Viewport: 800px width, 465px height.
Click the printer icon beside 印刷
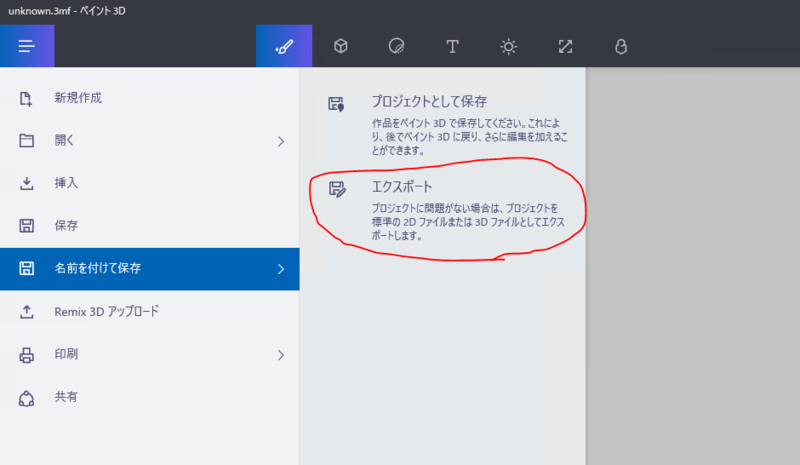[27, 355]
